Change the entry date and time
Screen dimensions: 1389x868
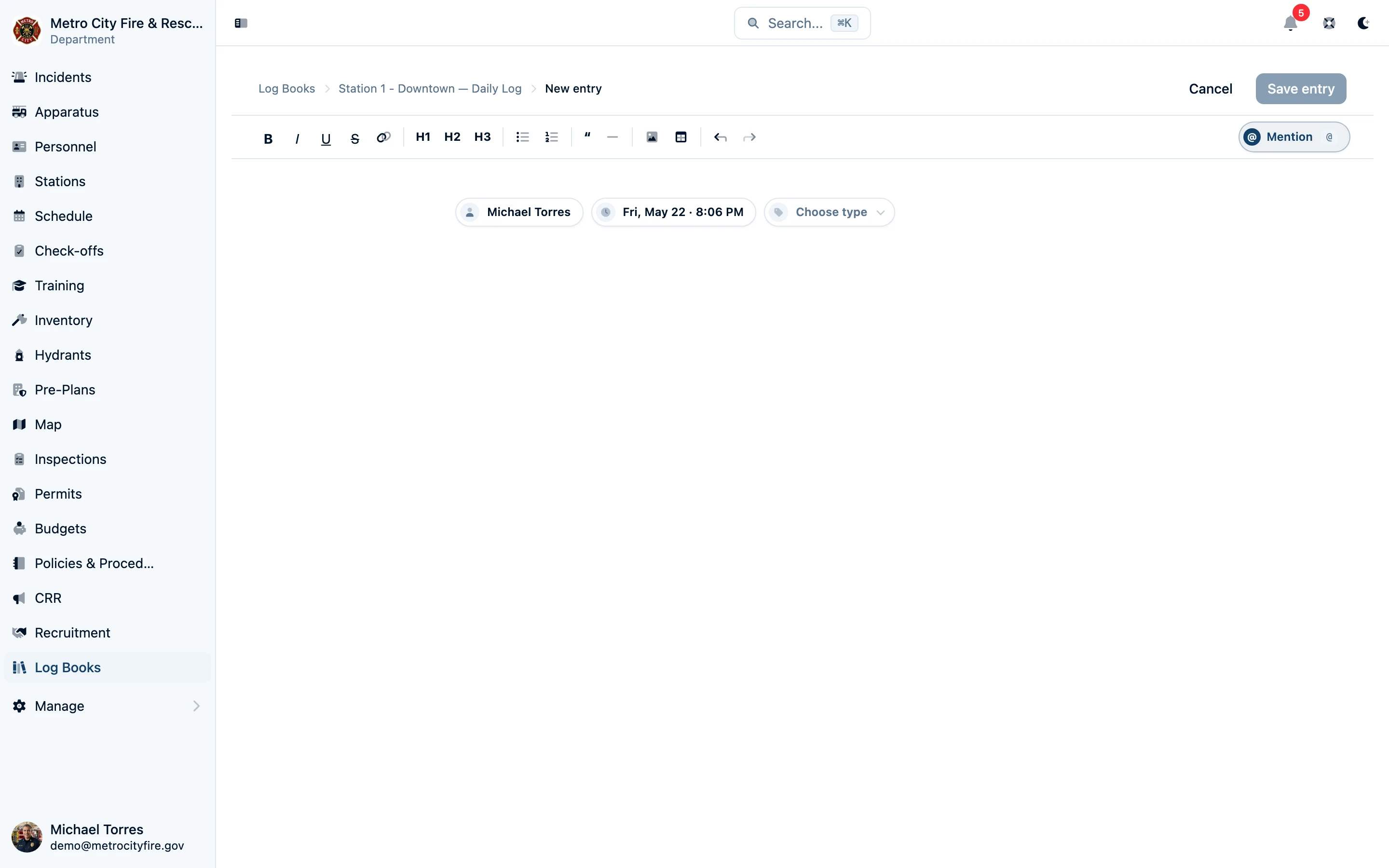[x=673, y=212]
